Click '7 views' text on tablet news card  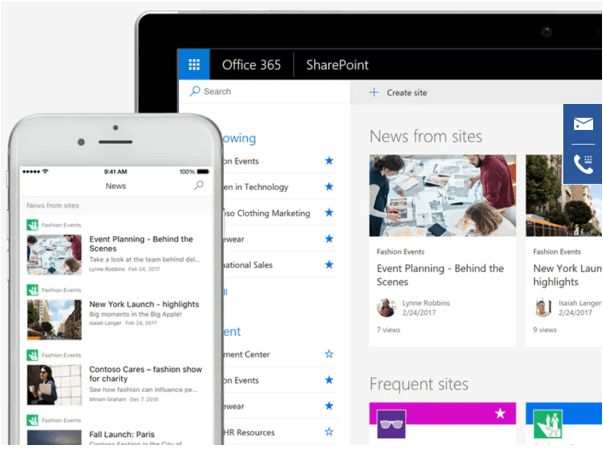click(x=388, y=329)
